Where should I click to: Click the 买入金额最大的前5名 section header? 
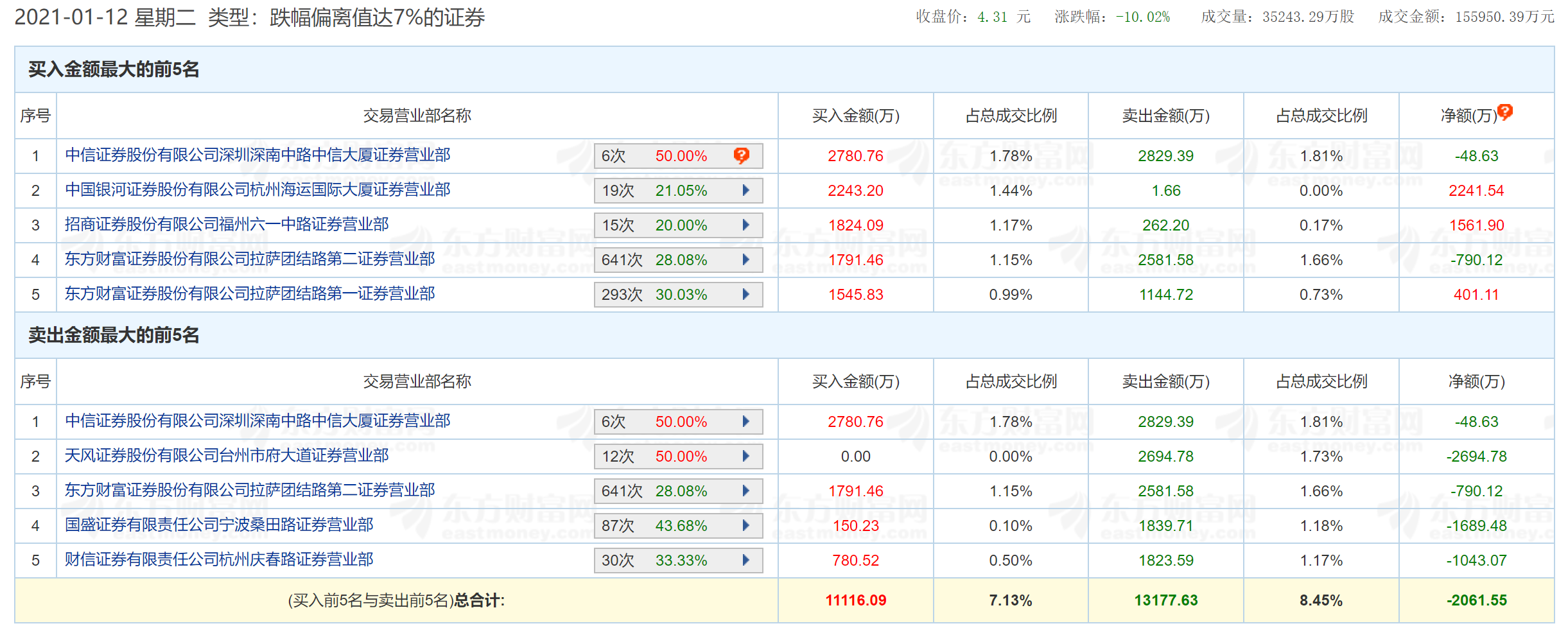pos(114,69)
